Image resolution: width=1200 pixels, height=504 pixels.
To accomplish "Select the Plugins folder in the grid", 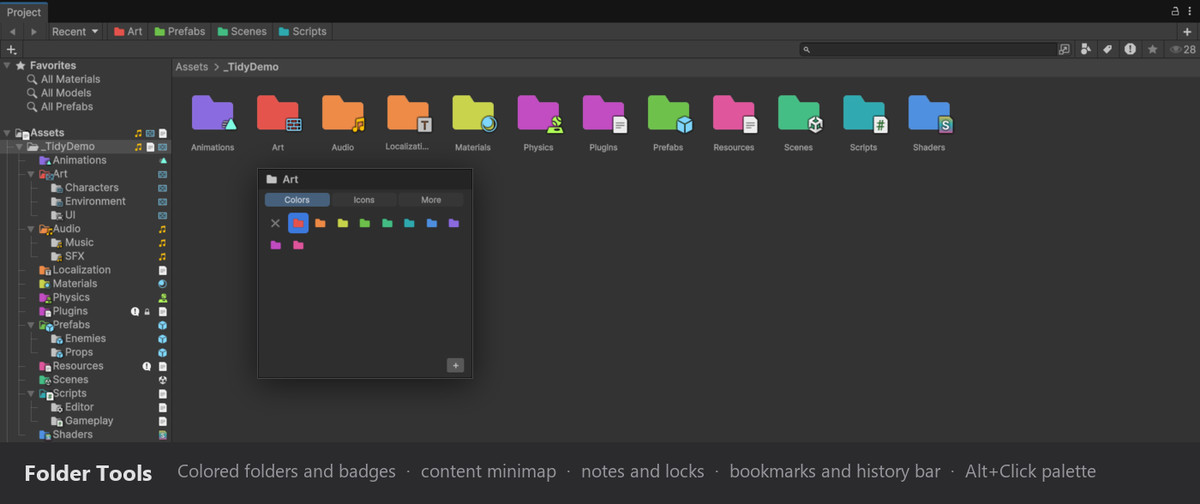I will click(604, 114).
